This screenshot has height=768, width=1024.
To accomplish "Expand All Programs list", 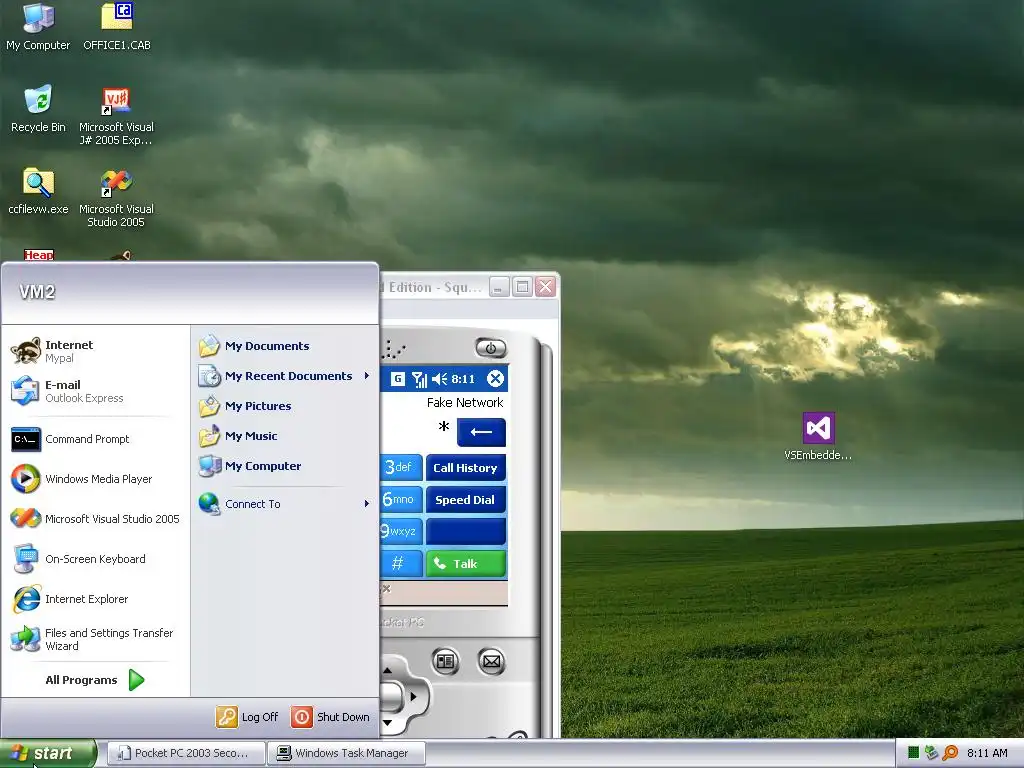I will 95,680.
